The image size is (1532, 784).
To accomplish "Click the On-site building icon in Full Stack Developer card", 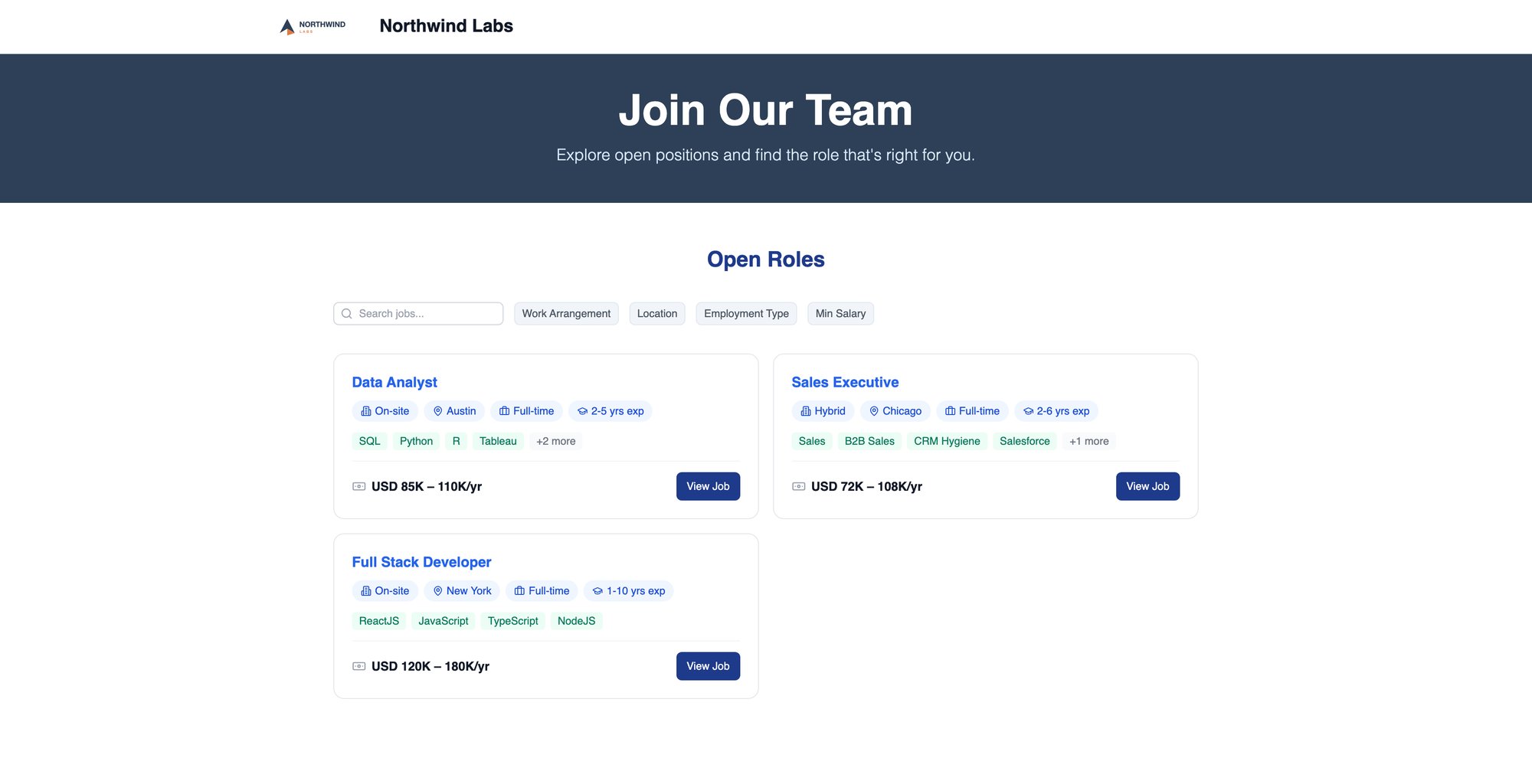I will pyautogui.click(x=366, y=591).
